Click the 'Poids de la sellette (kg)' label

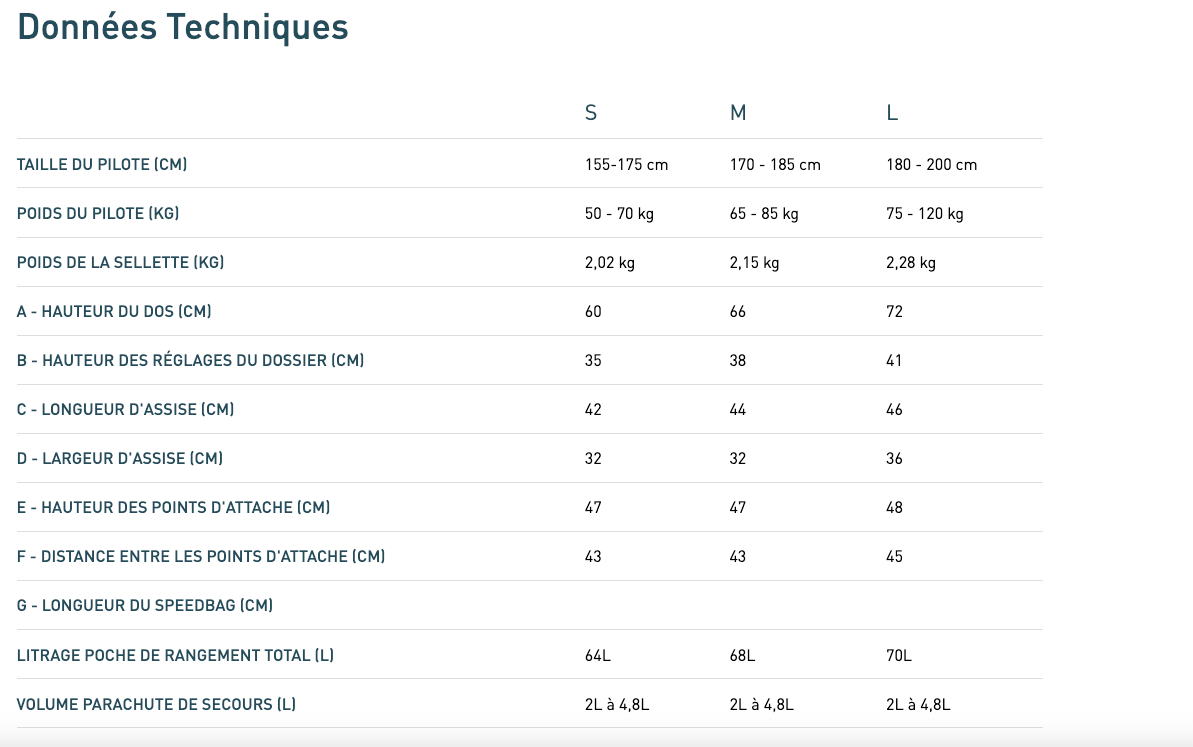coord(120,262)
